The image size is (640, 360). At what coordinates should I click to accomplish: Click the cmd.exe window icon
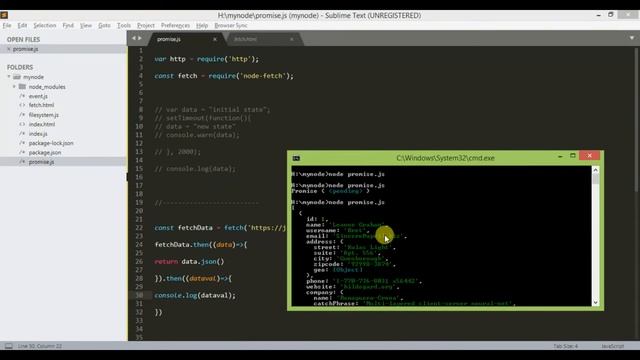click(x=296, y=158)
